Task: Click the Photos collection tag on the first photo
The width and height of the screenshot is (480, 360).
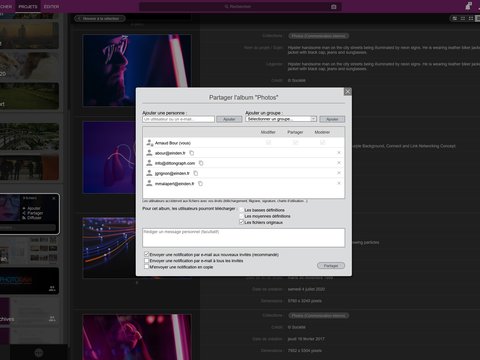Action: pos(319,36)
